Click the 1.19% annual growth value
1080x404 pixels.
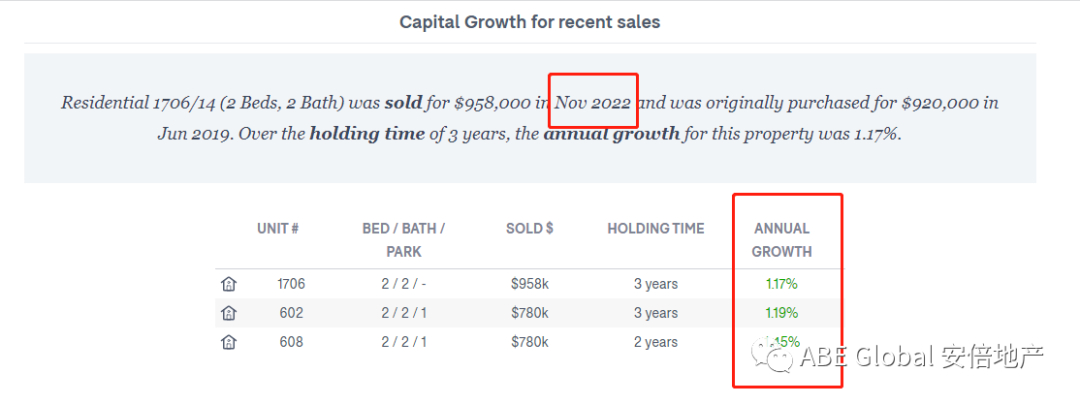(781, 313)
